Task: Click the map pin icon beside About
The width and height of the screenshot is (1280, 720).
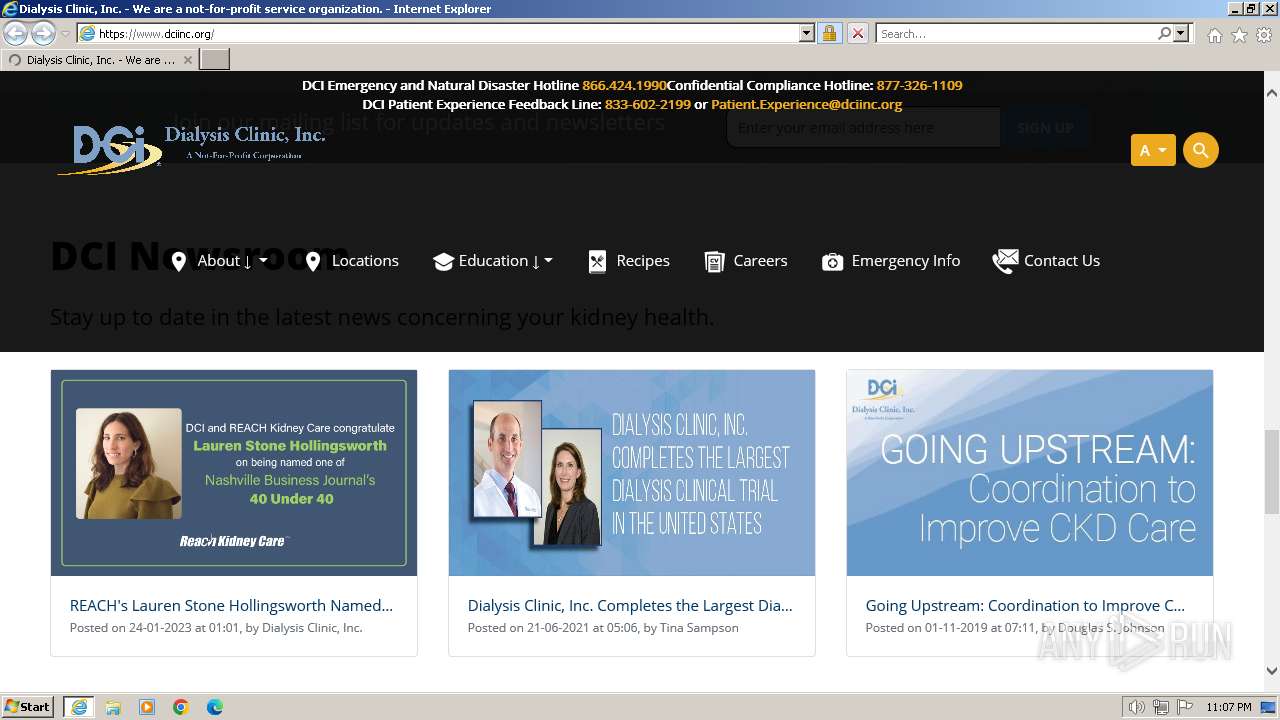Action: pyautogui.click(x=179, y=262)
